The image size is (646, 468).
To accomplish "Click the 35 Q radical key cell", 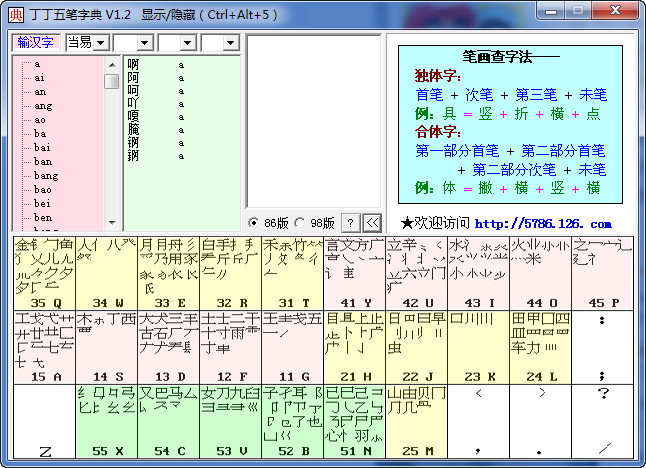I will [x=44, y=272].
